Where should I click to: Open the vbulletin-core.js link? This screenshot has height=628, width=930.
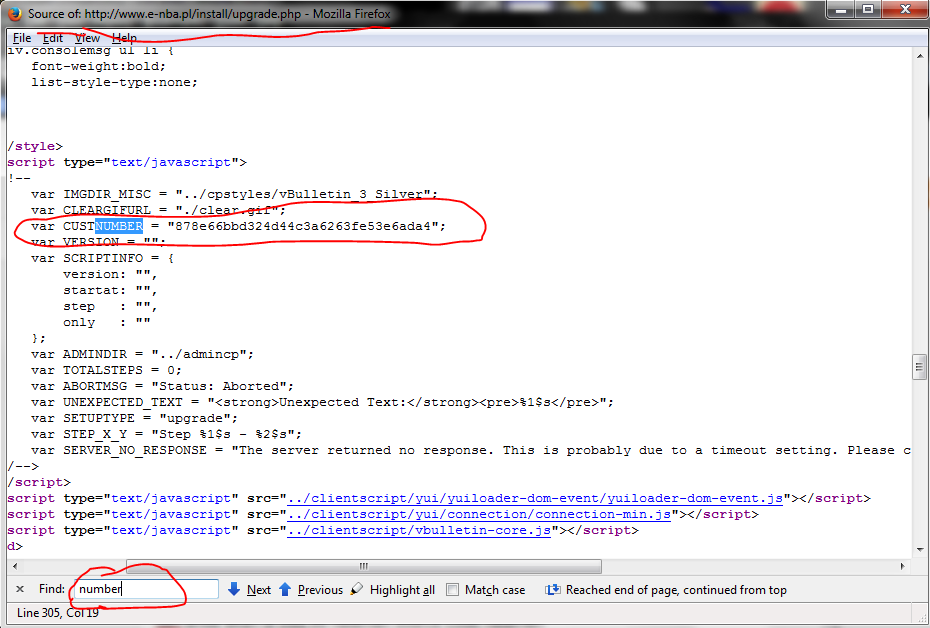coord(419,530)
